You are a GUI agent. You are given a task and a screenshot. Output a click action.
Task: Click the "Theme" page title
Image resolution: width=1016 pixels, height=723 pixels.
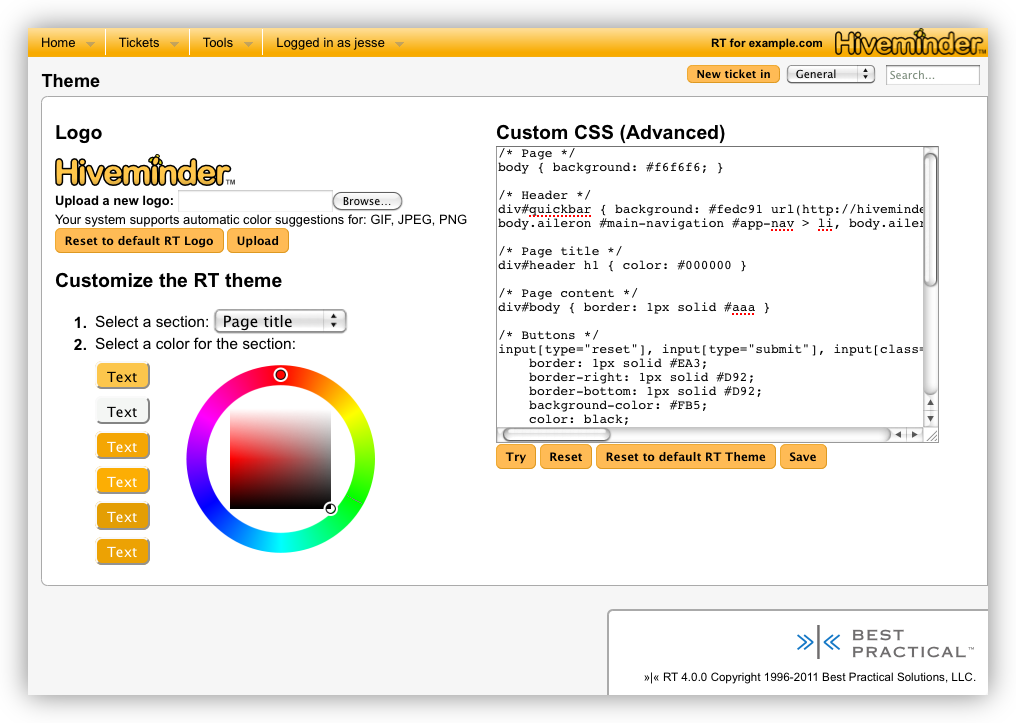[71, 81]
